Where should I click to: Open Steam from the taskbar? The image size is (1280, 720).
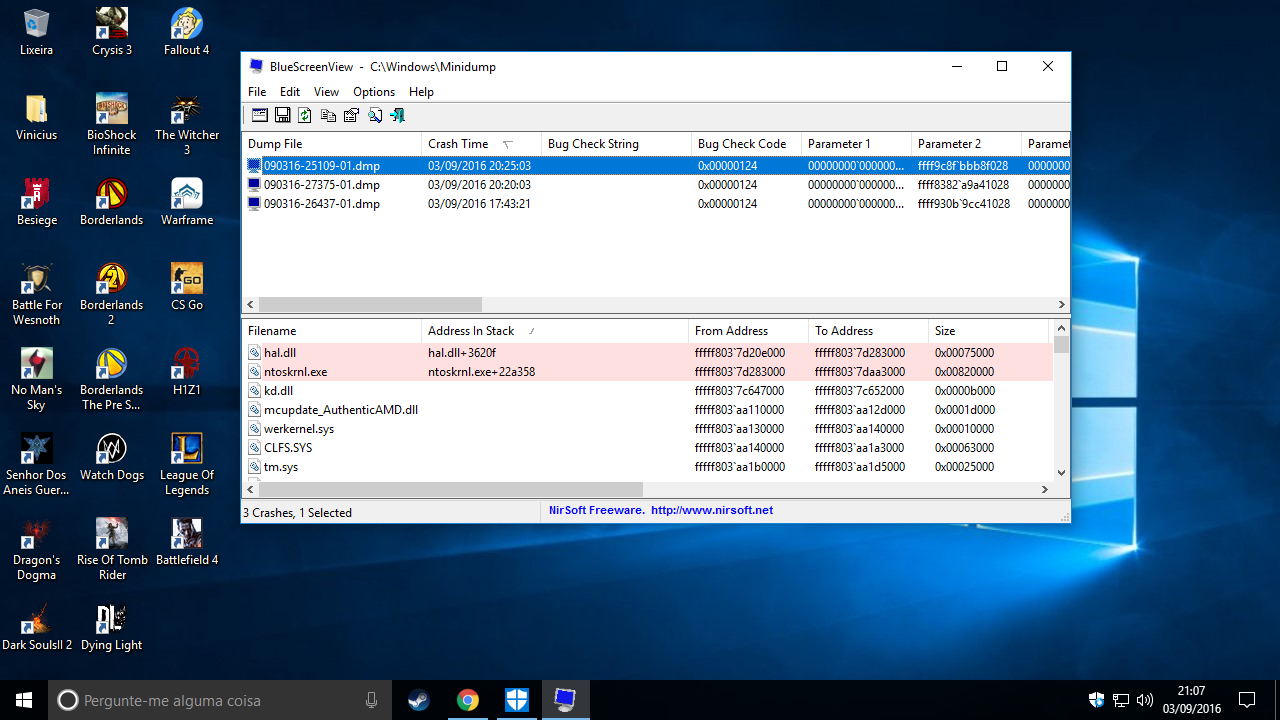[x=419, y=700]
